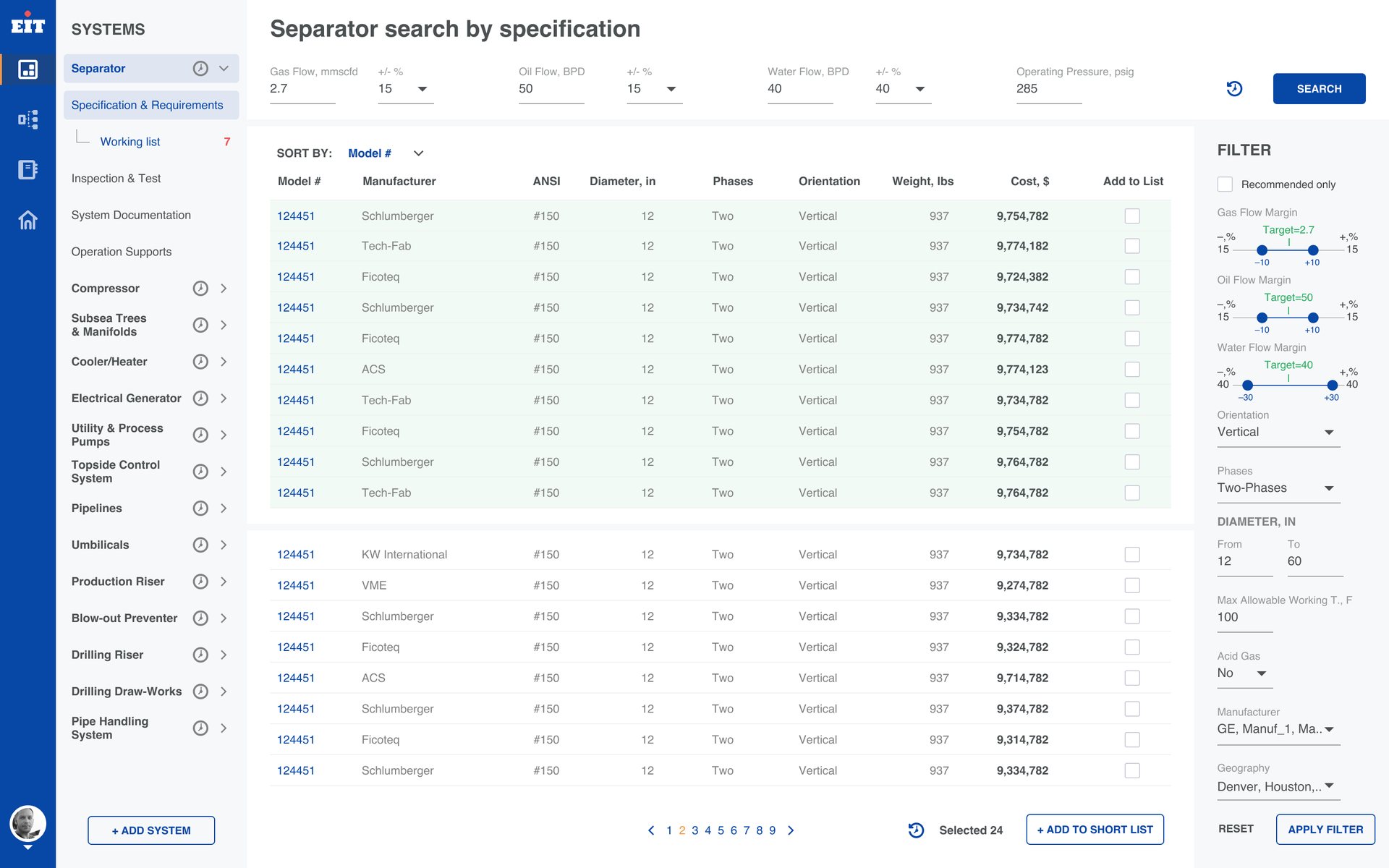Viewport: 1389px width, 868px height.
Task: Click the history icon beside Selected 24
Action: (916, 830)
